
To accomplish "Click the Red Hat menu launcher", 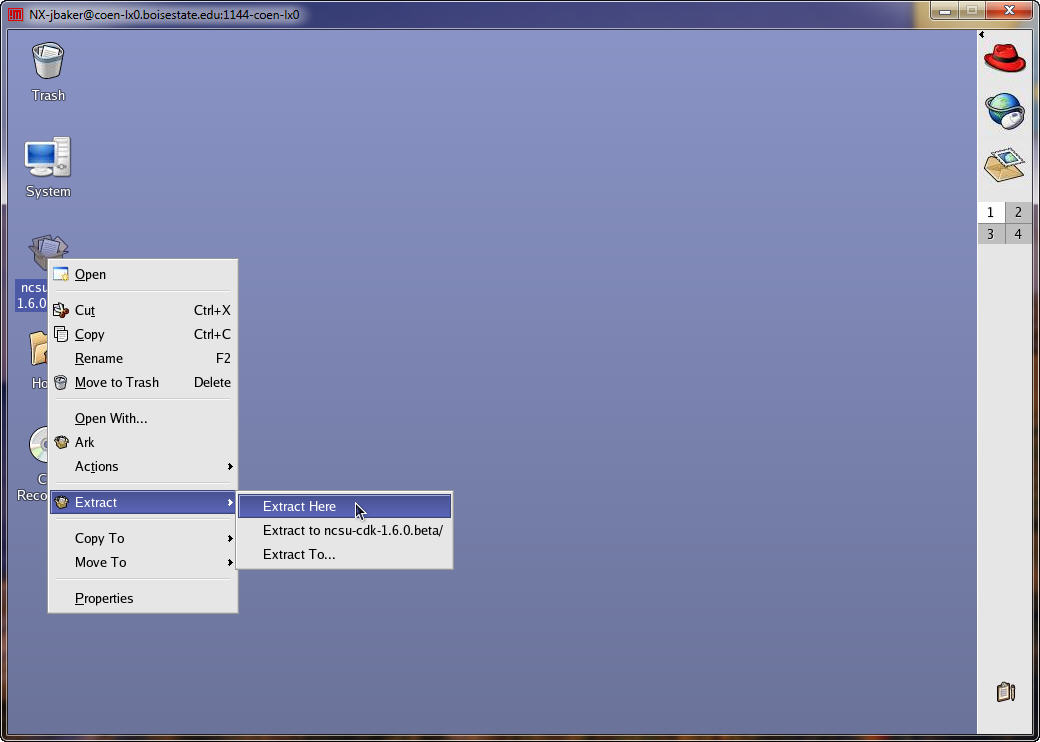I will (1004, 58).
